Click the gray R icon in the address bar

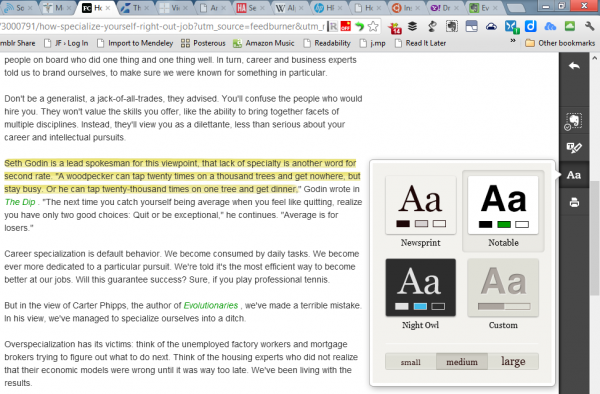coord(333,26)
